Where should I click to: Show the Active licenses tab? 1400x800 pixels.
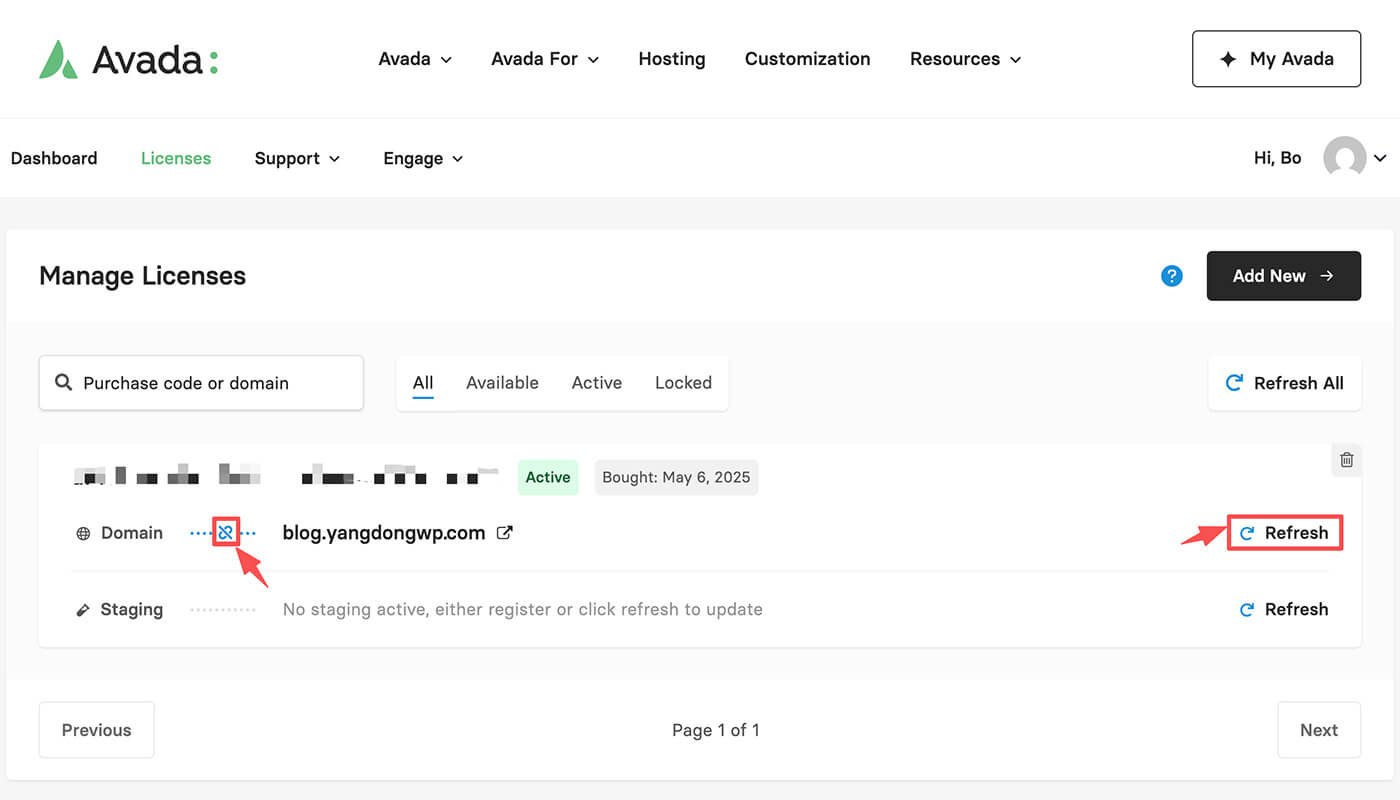[596, 383]
